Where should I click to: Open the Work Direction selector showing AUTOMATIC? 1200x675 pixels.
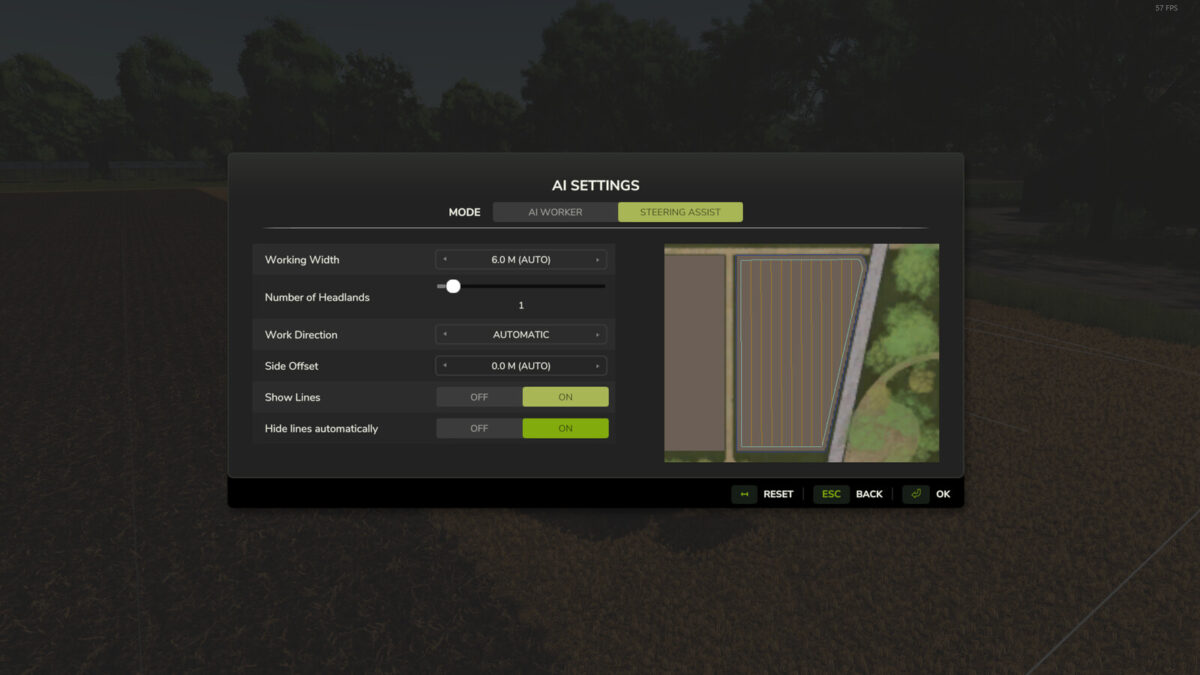point(521,334)
